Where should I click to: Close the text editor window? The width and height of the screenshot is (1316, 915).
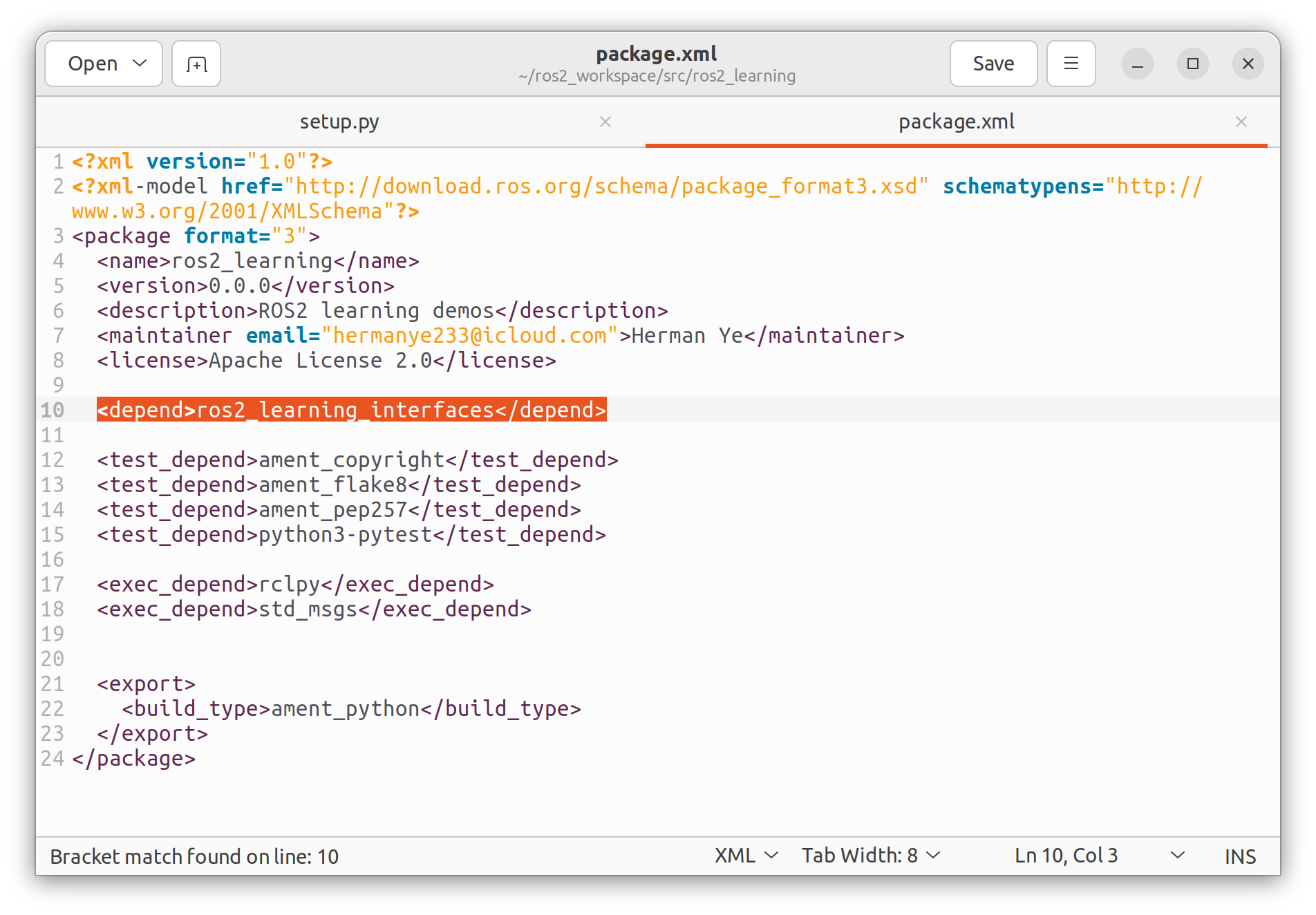1248,64
